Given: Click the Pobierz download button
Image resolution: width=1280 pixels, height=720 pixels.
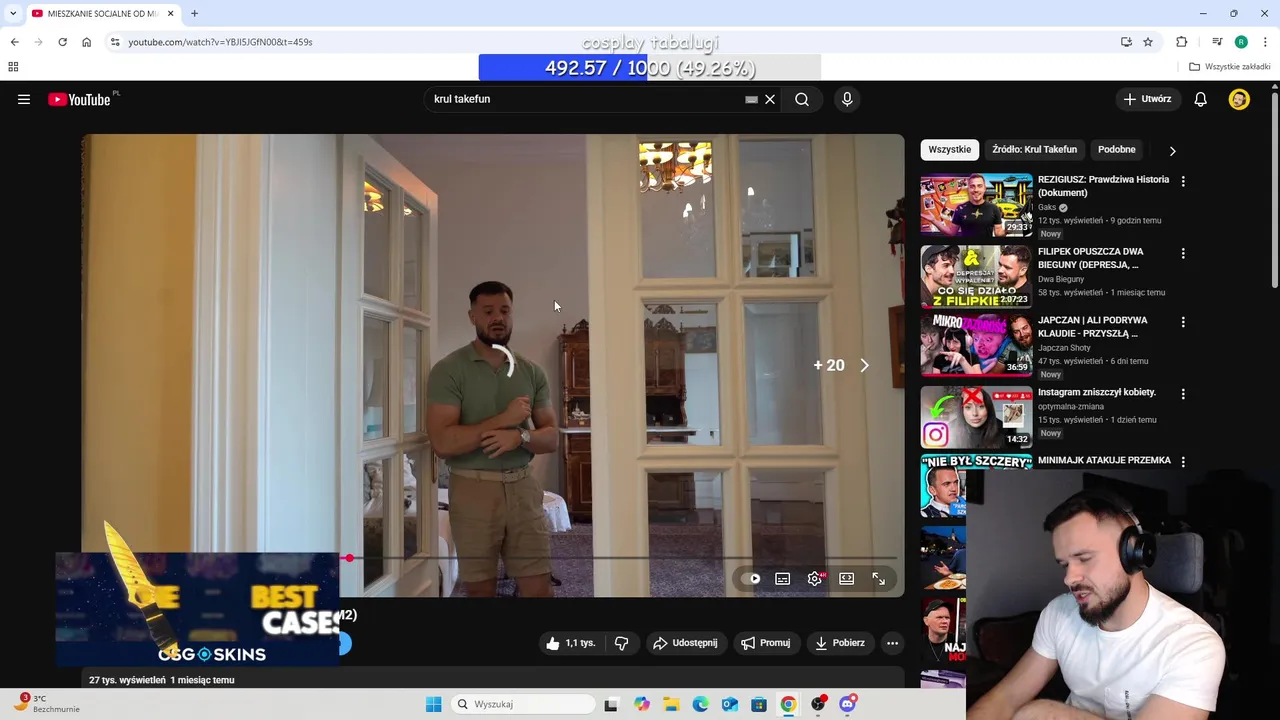Looking at the screenshot, I should (x=839, y=643).
